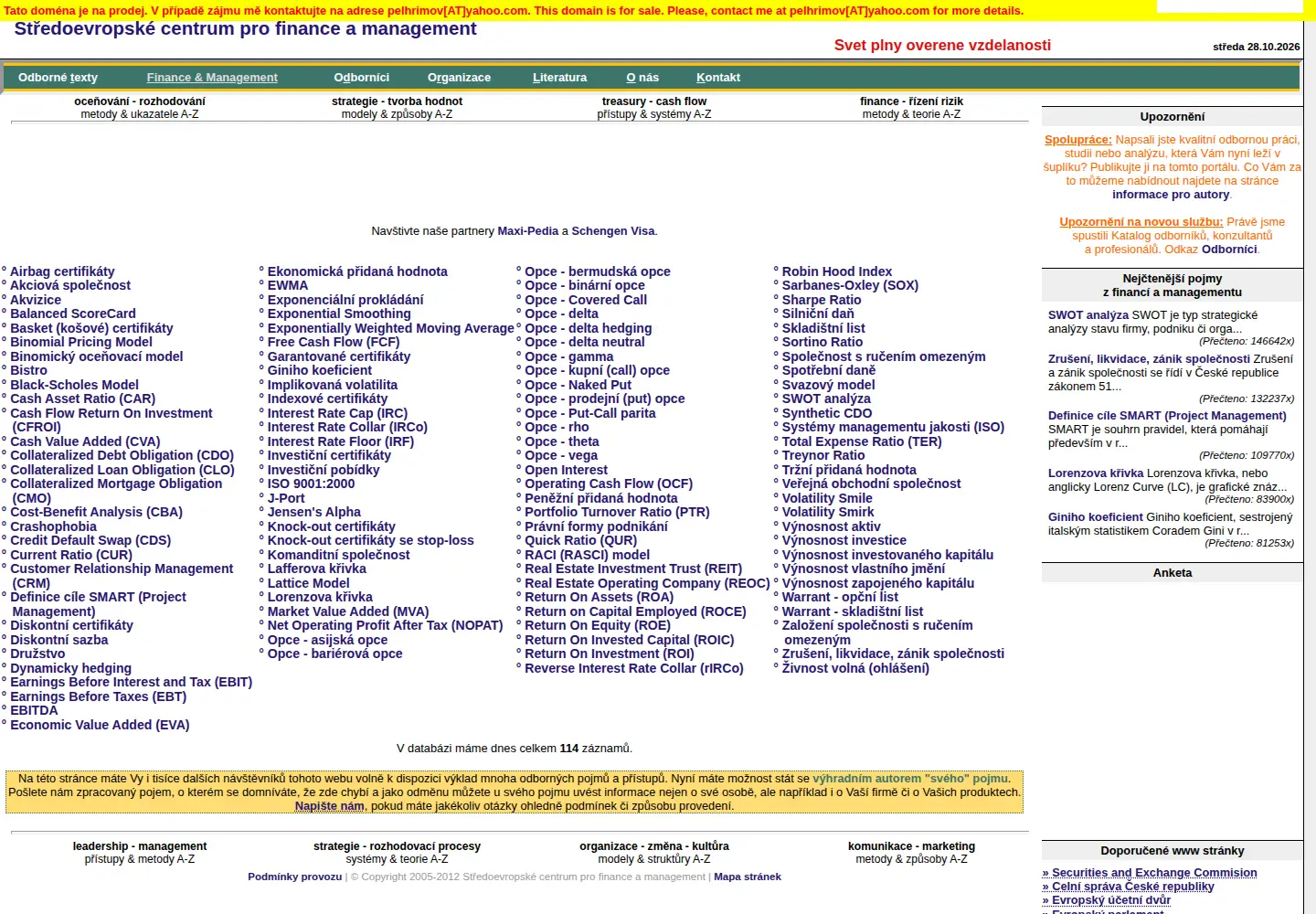Open the Black-Scholes Model entry
Viewport: 1316px width, 914px height.
tap(75, 385)
